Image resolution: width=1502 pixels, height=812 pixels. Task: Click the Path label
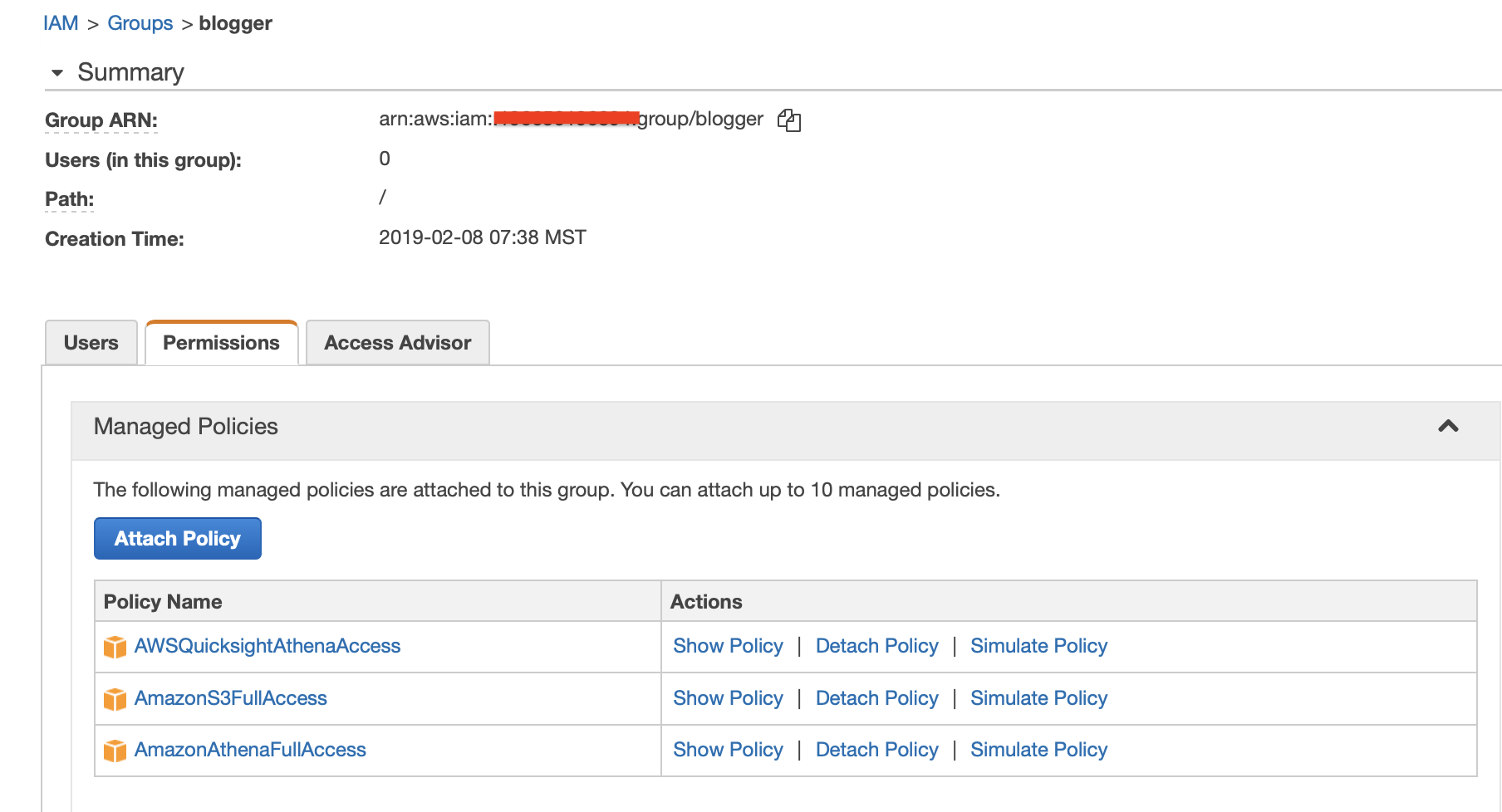(70, 199)
